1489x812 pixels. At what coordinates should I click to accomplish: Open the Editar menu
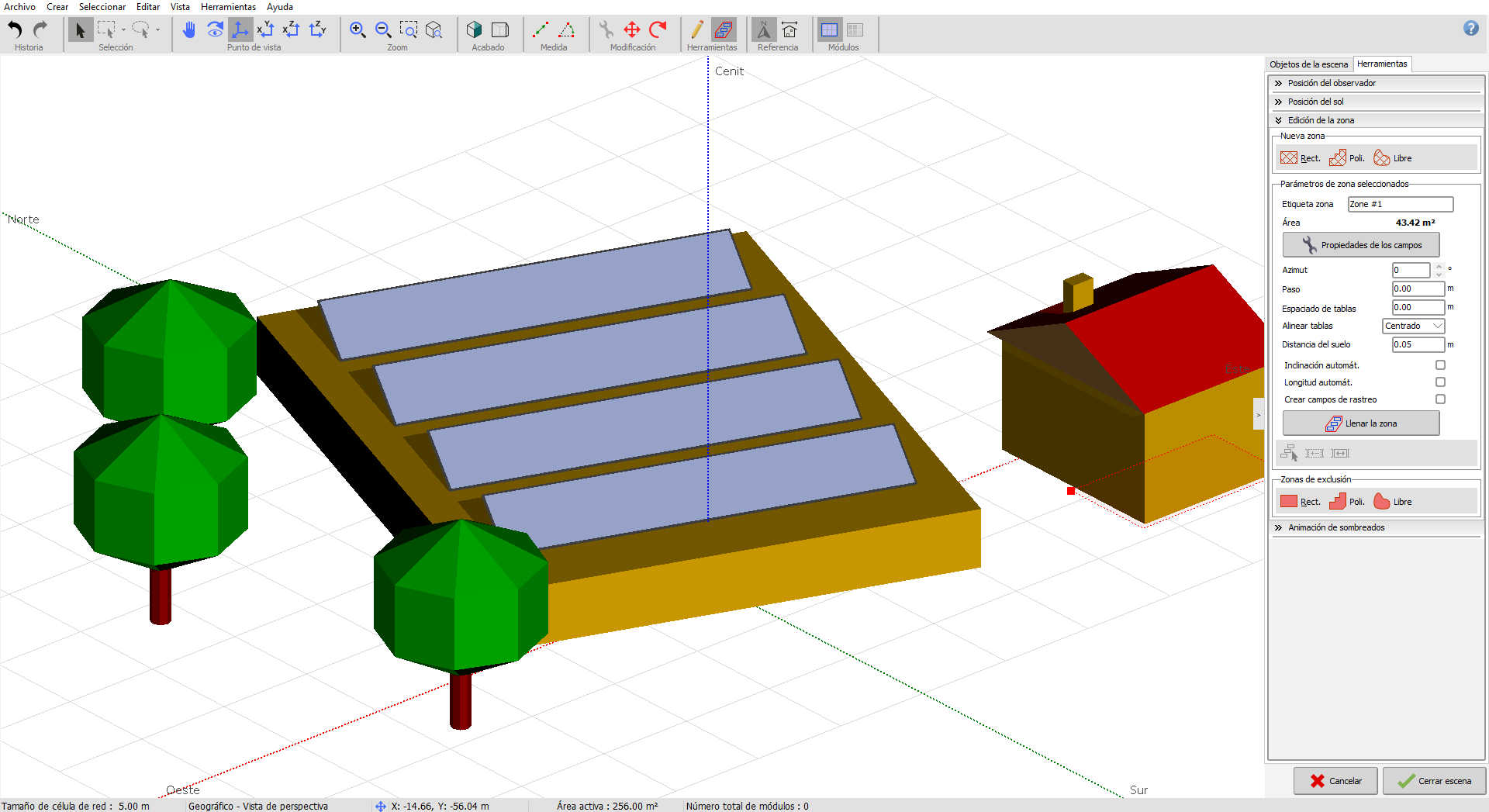pos(148,7)
